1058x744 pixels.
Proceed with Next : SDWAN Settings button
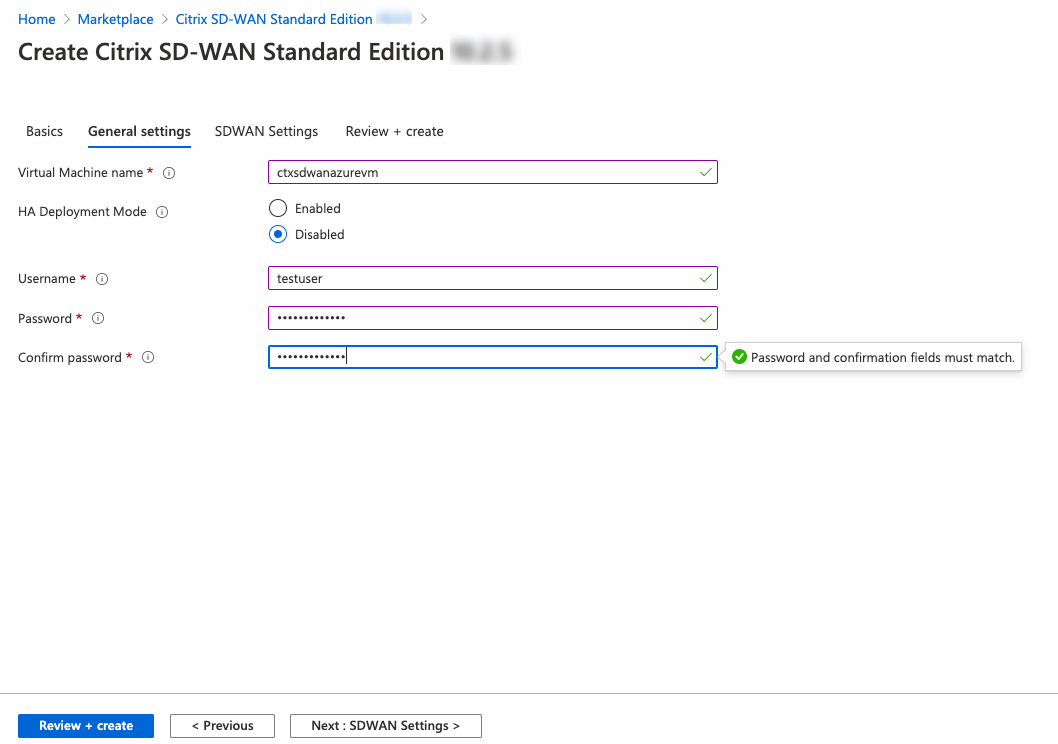click(x=386, y=726)
